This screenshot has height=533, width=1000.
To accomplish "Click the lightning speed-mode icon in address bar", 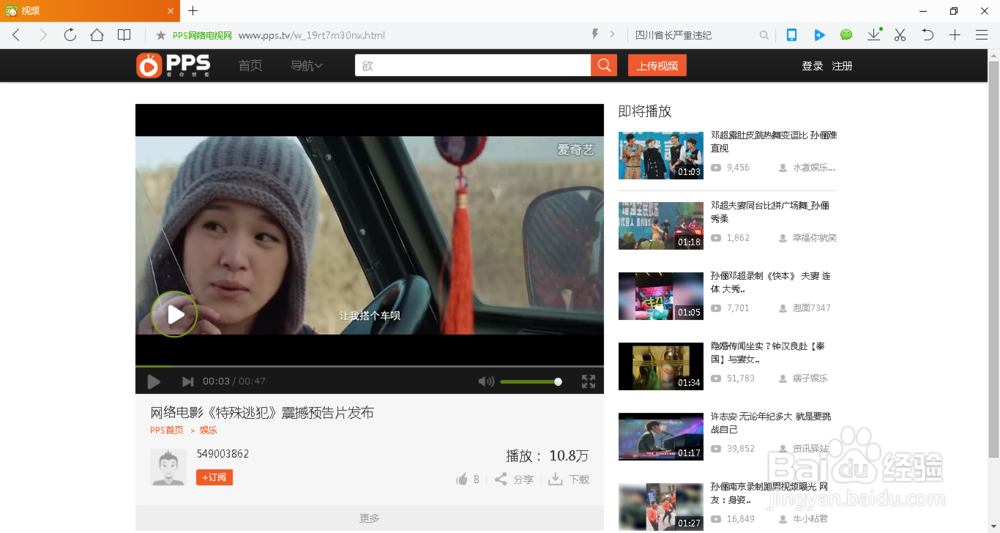I will coord(595,34).
